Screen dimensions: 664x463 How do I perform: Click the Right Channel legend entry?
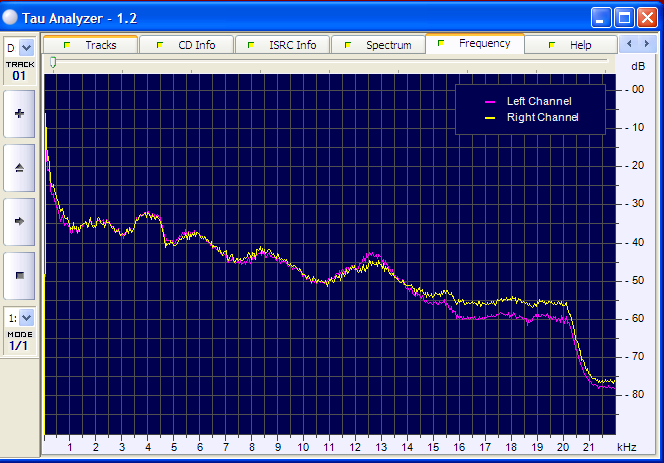click(530, 118)
